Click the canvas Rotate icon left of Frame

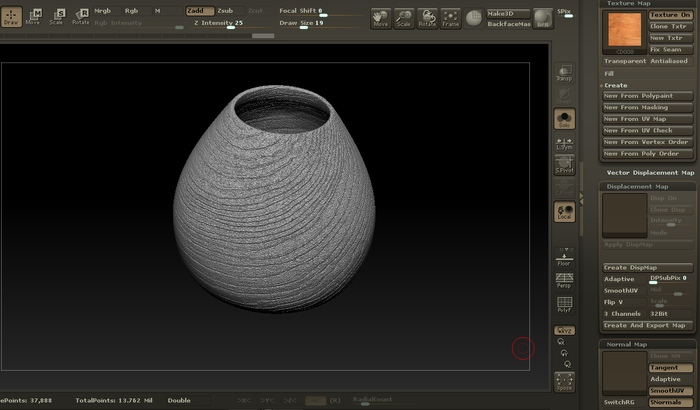(427, 19)
